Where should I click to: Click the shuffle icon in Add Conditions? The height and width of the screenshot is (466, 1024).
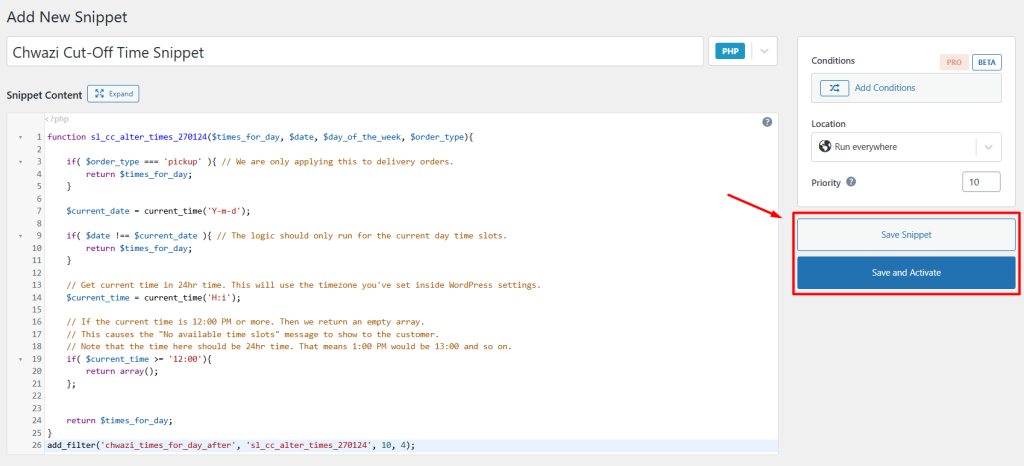pyautogui.click(x=835, y=88)
